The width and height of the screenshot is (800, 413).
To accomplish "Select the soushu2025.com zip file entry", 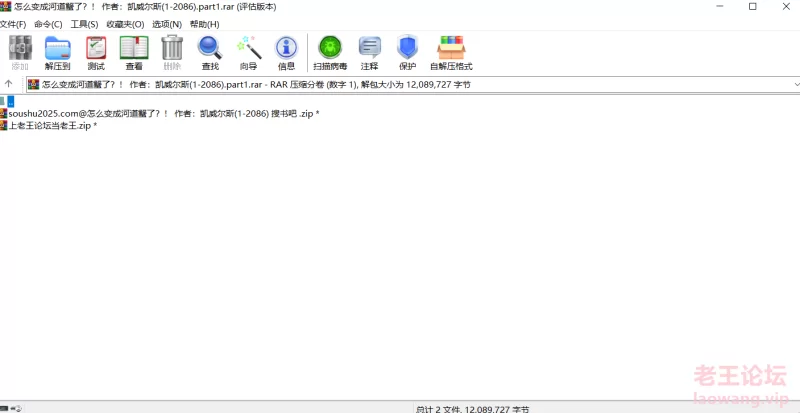I will (160, 113).
